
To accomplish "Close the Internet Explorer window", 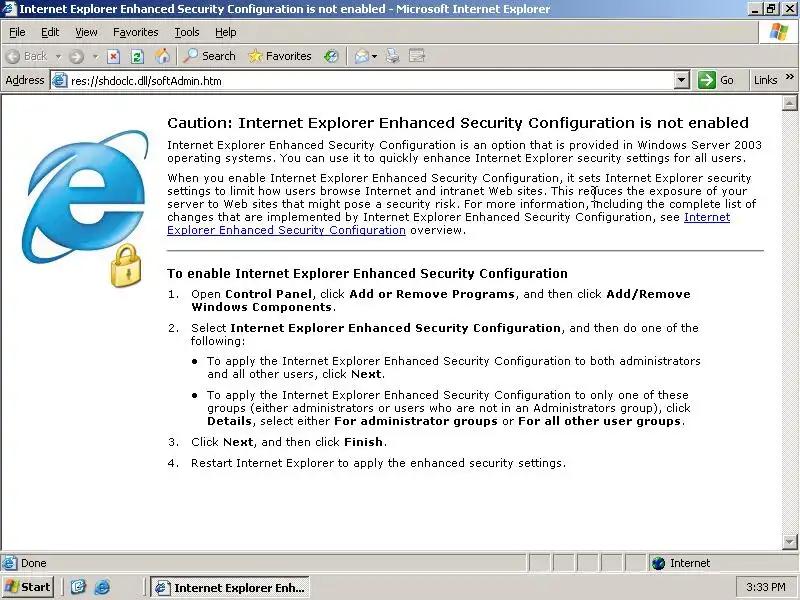I will tap(789, 9).
